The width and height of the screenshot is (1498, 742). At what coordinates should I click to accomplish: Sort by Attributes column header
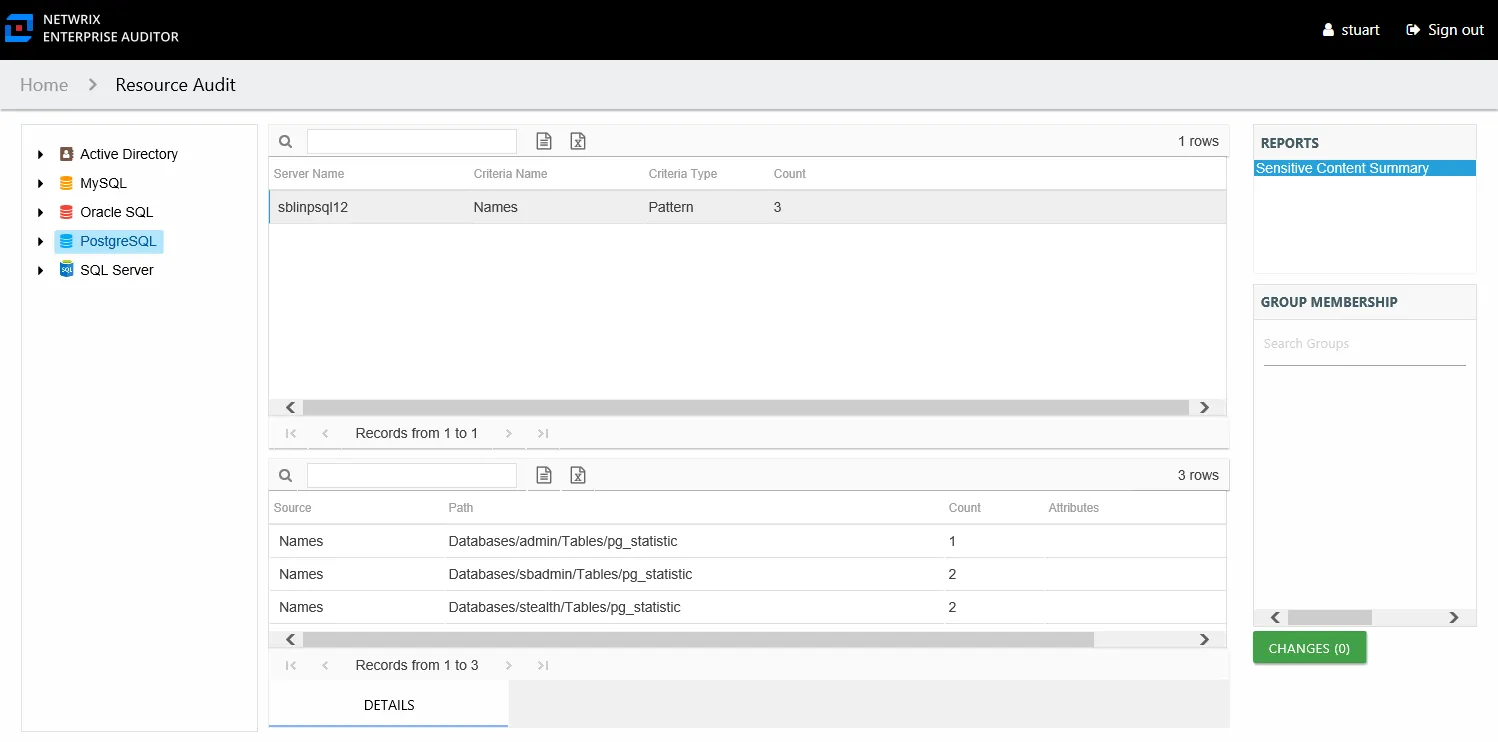tap(1074, 508)
